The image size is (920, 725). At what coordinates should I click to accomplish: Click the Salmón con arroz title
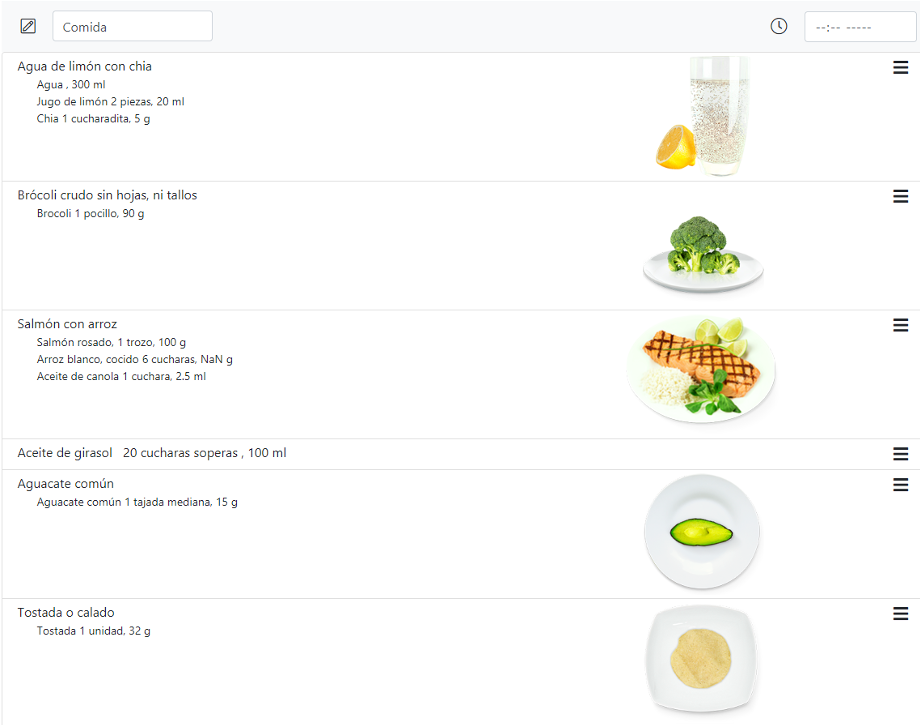pos(67,324)
